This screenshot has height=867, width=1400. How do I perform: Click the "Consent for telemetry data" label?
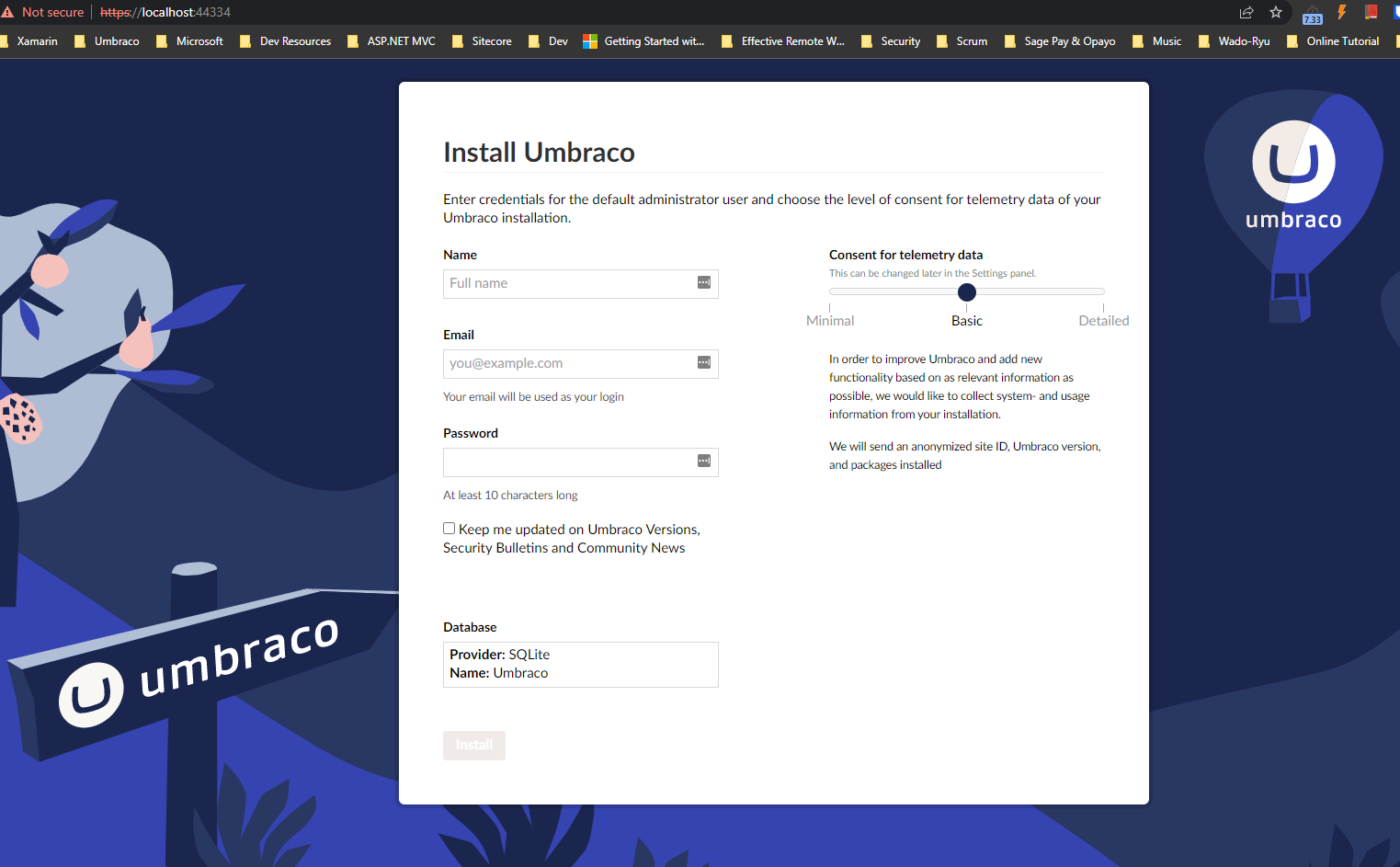point(905,255)
